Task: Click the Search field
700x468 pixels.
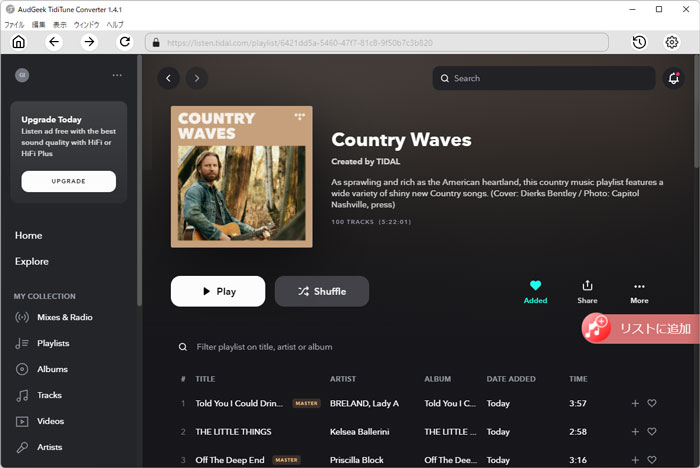Action: (544, 78)
